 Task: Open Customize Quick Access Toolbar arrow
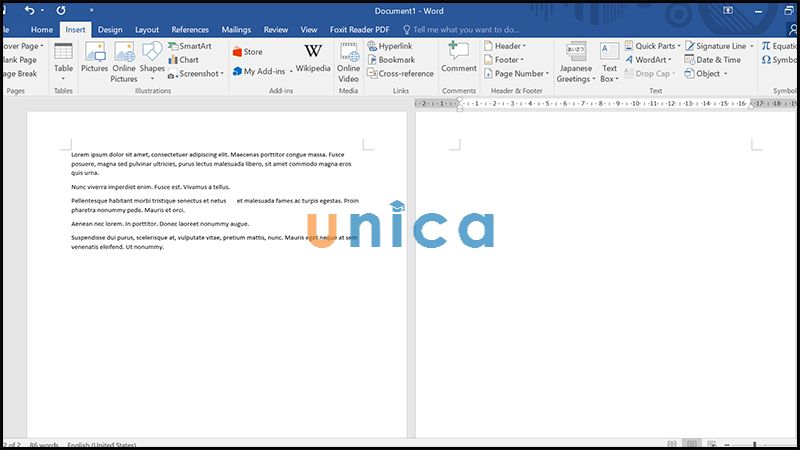(91, 10)
